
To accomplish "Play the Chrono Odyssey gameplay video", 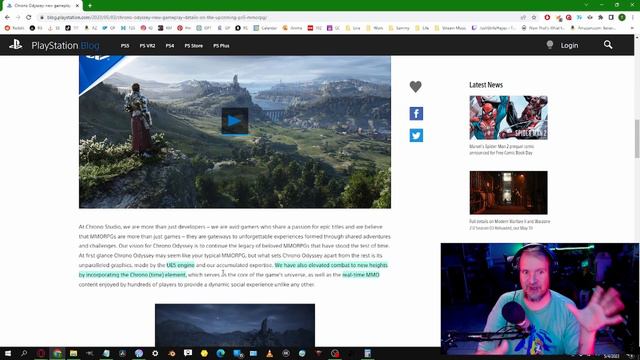I will click(x=235, y=121).
